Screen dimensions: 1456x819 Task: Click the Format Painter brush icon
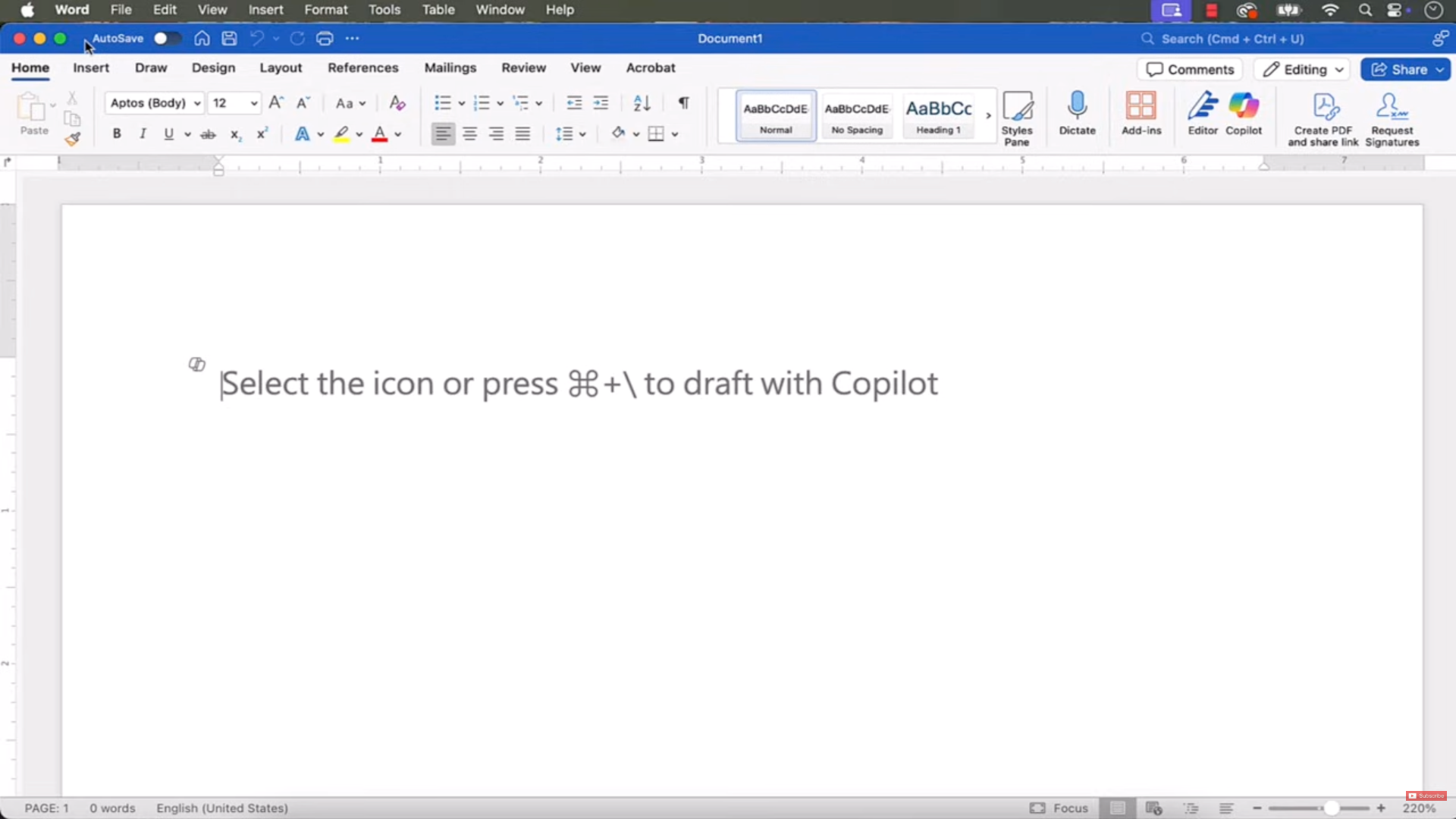[73, 139]
